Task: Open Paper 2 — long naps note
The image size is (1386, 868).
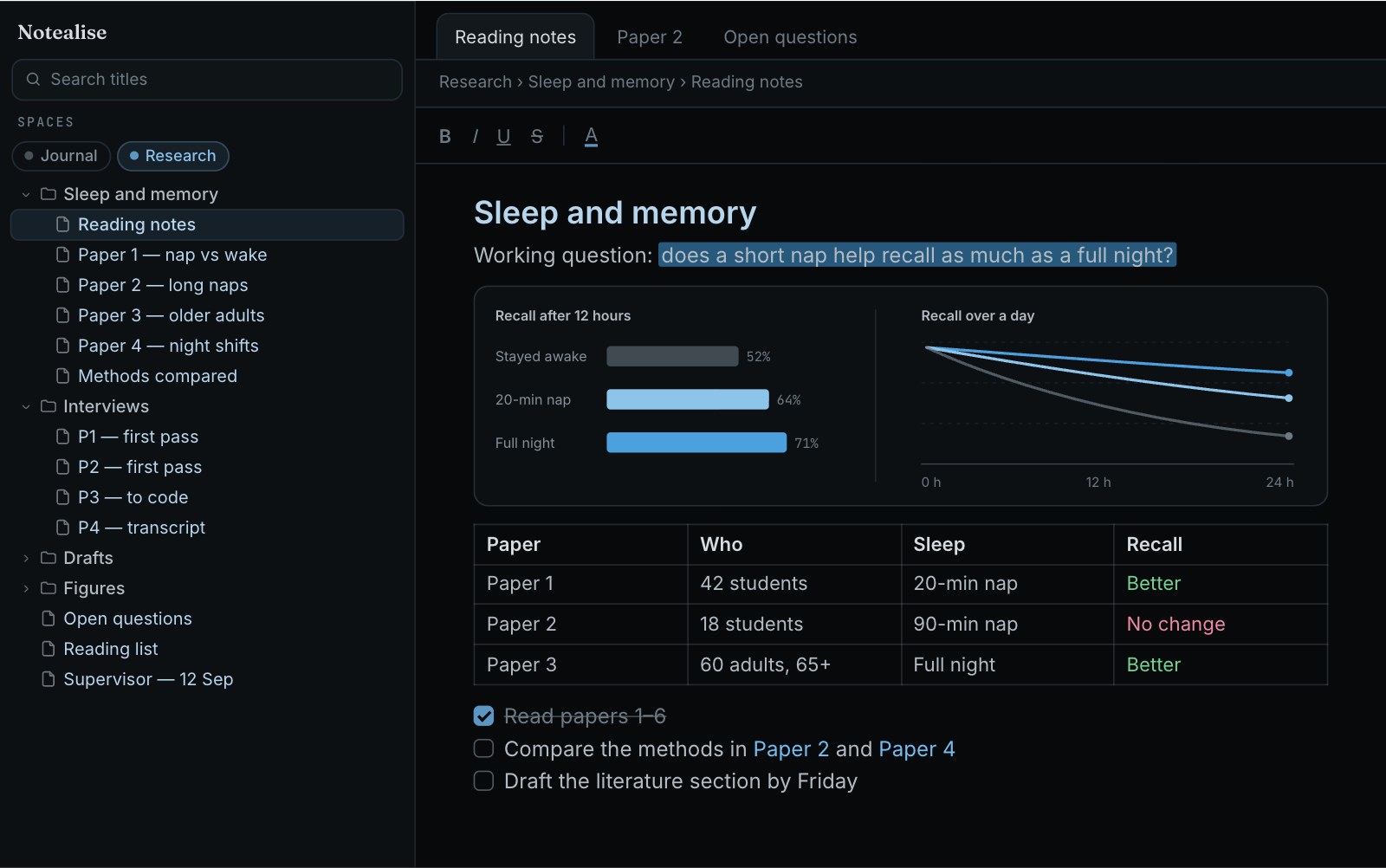Action: click(x=207, y=285)
